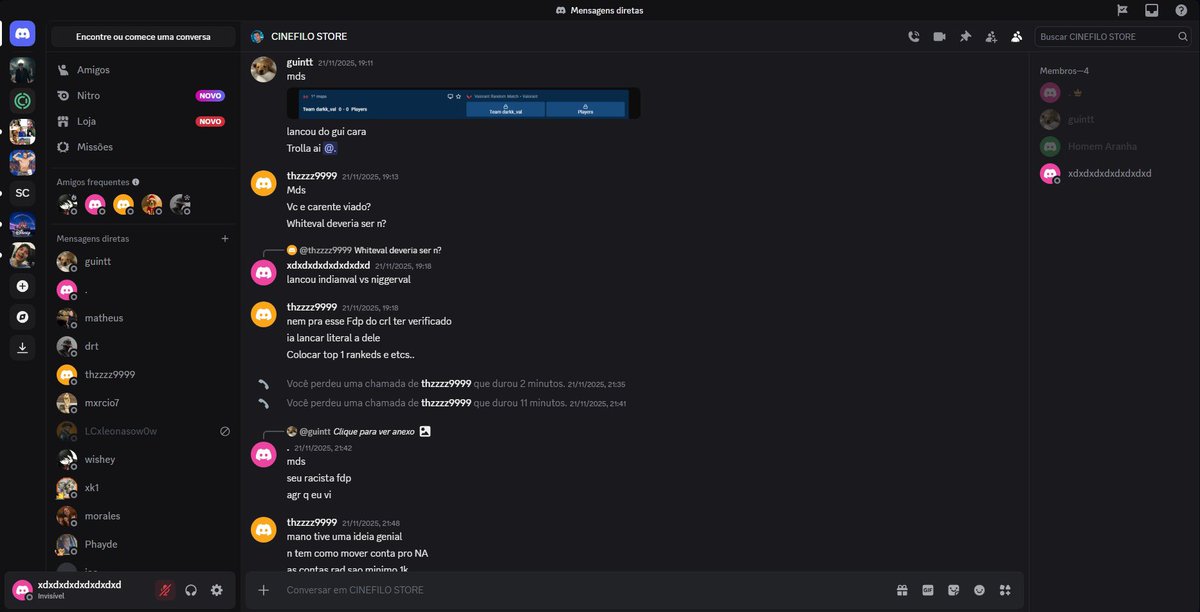
Task: Open Discord home direct messages icon
Action: 22,33
